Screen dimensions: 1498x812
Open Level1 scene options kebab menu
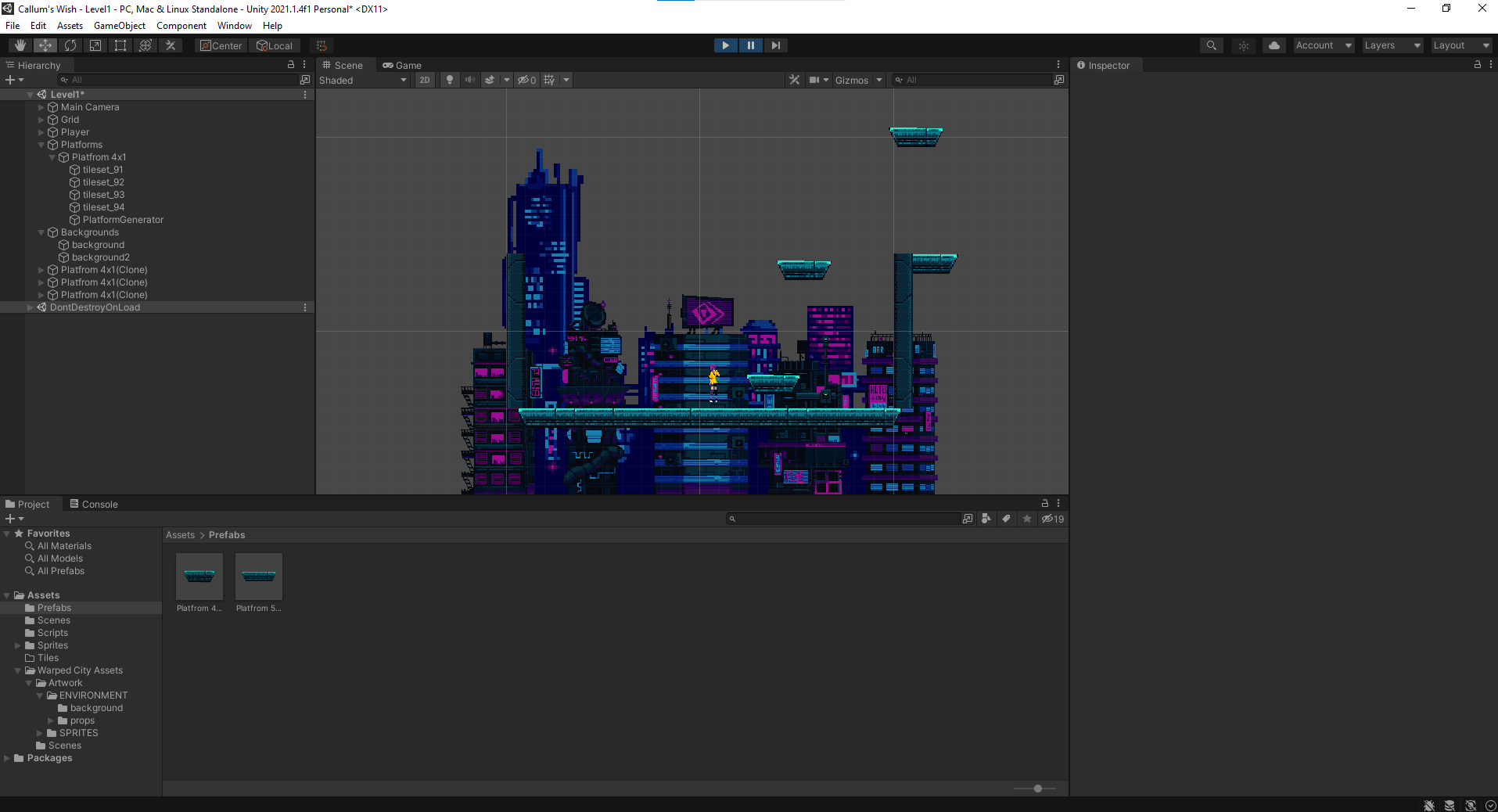(304, 95)
